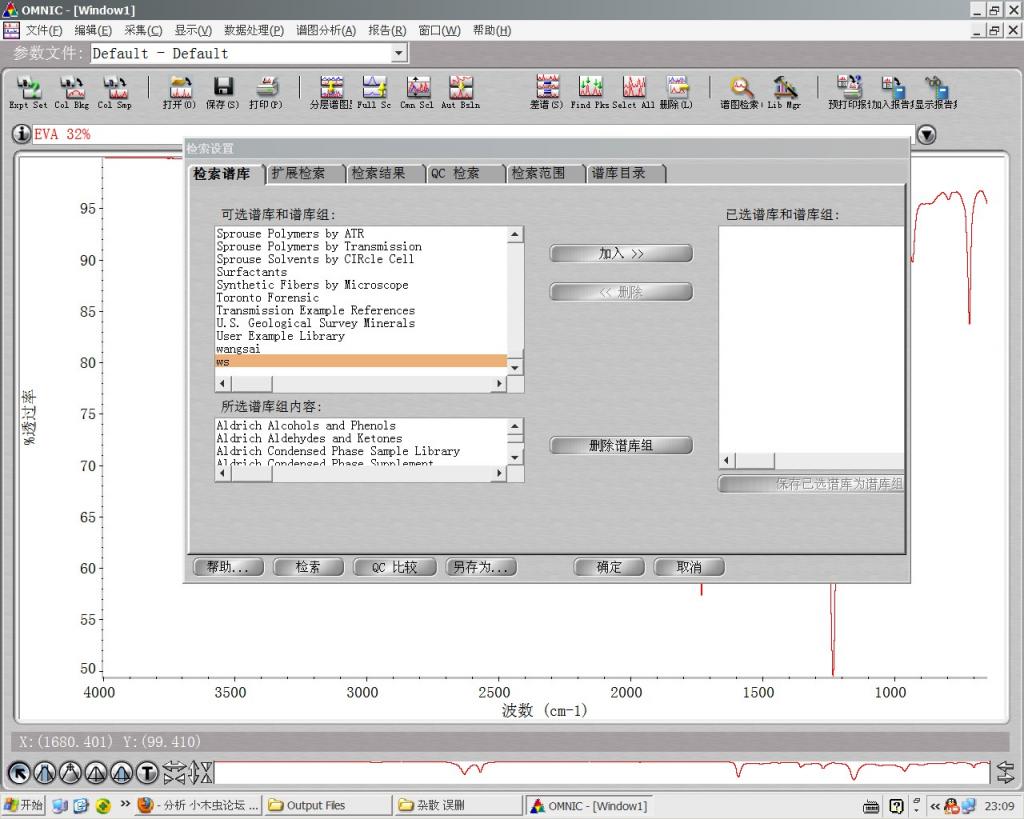Image resolution: width=1024 pixels, height=819 pixels.
Task: Open 报告(R) menu
Action: pyautogui.click(x=387, y=31)
